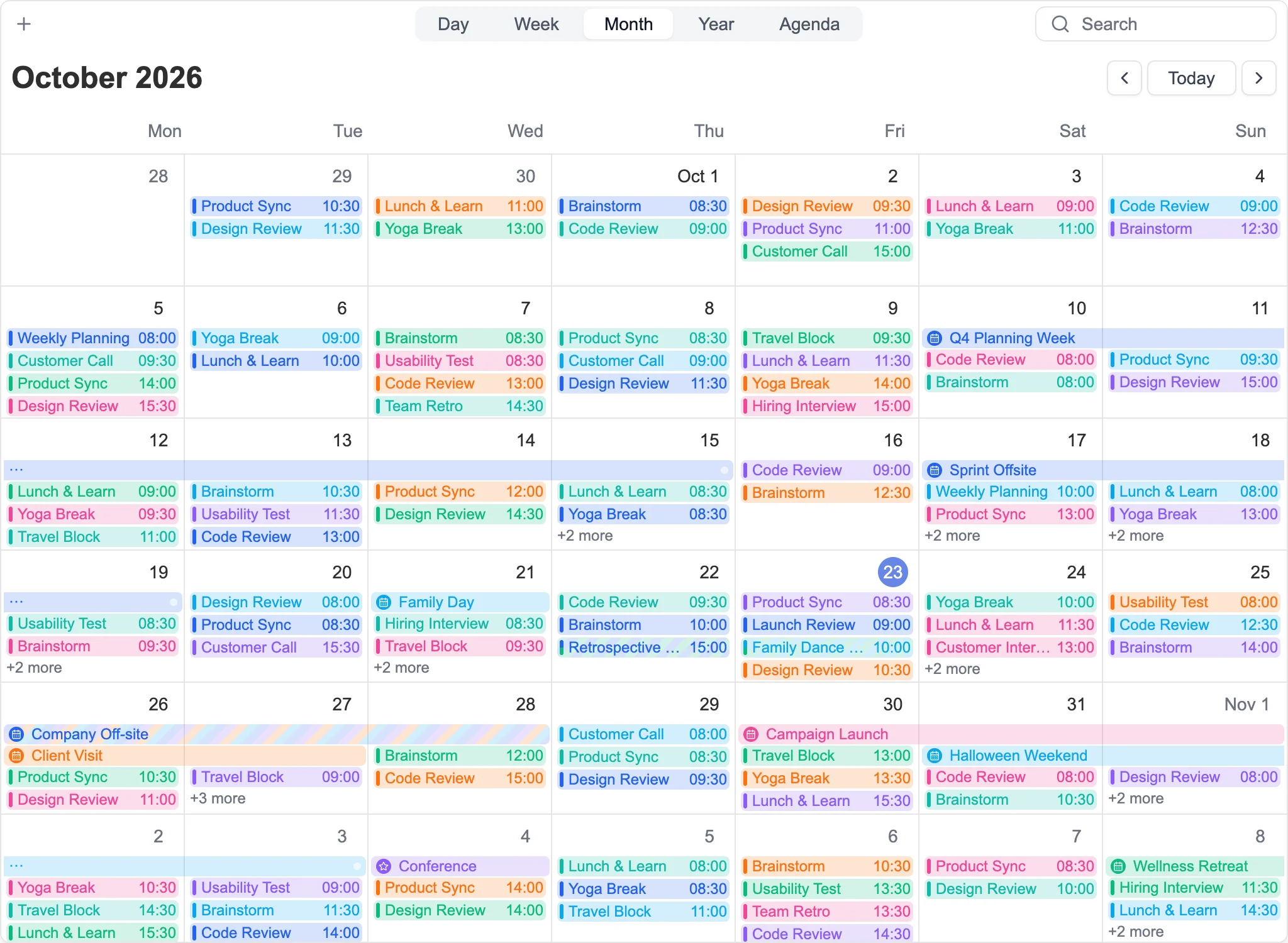The image size is (1288, 943).
Task: Expand +2 more on November 8
Action: pos(1136,932)
